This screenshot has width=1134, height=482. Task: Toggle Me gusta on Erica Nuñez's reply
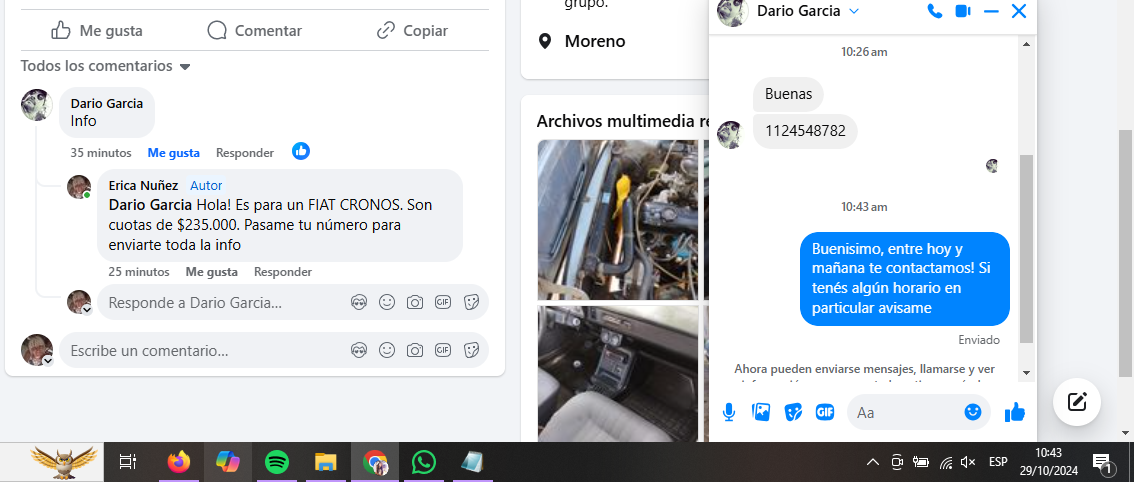(211, 272)
